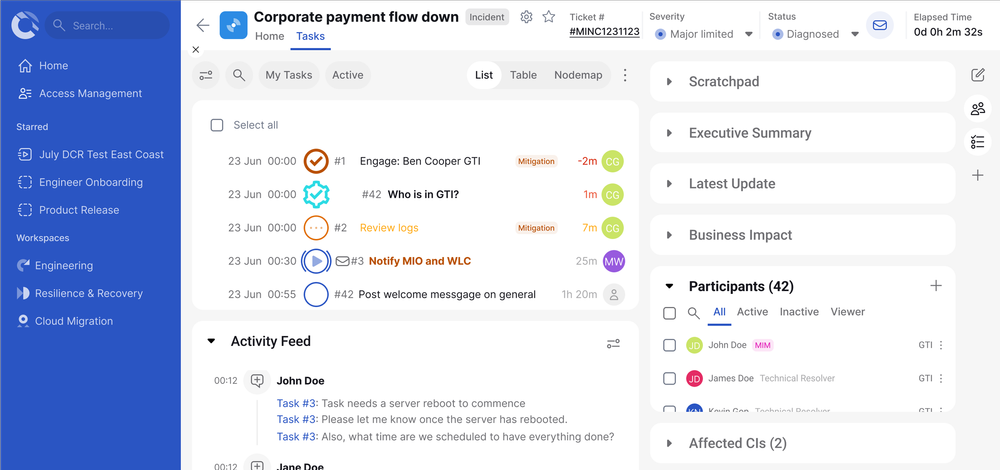Open the three-dot task view options menu
This screenshot has height=470, width=1000.
click(x=625, y=75)
